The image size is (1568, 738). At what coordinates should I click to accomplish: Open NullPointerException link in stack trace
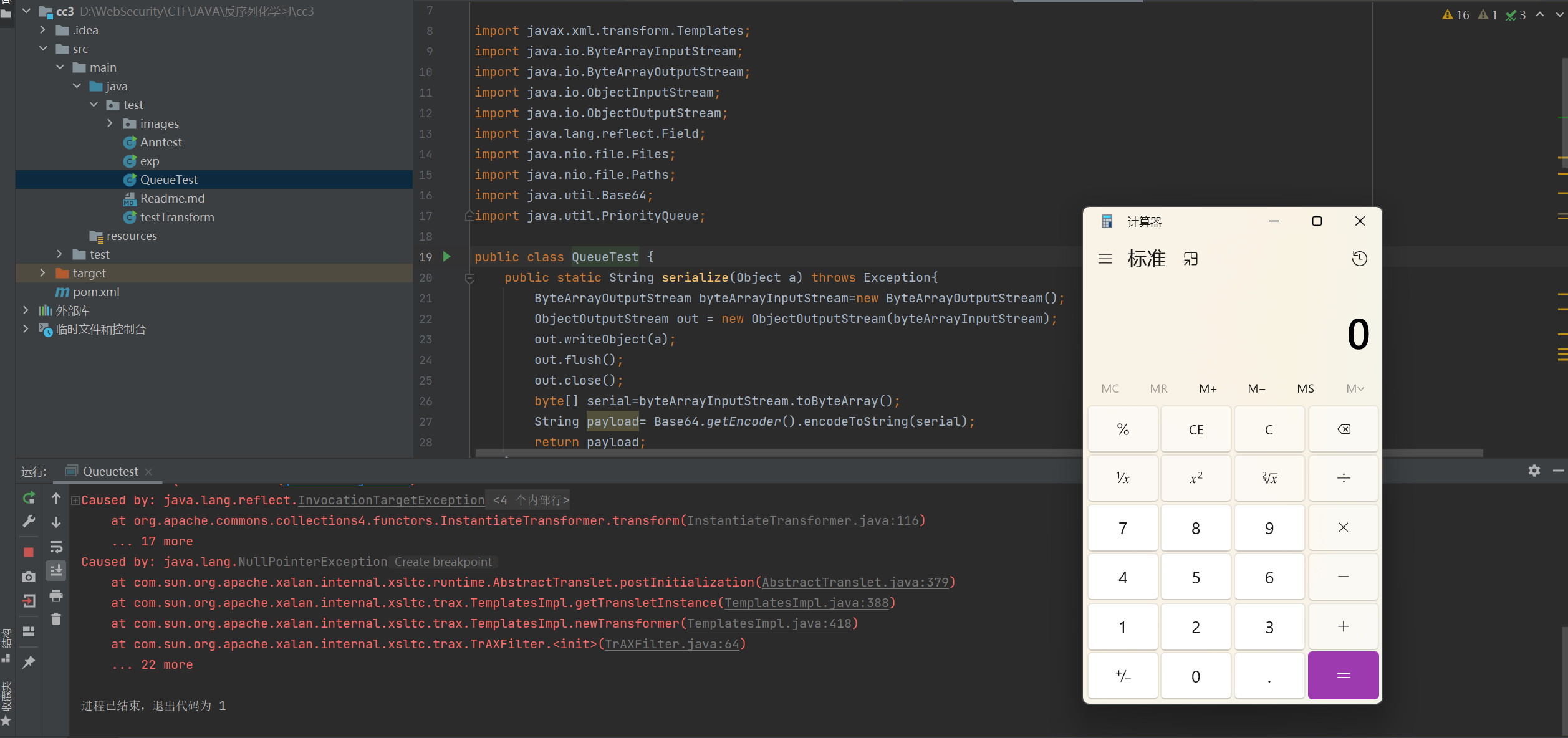[x=312, y=562]
